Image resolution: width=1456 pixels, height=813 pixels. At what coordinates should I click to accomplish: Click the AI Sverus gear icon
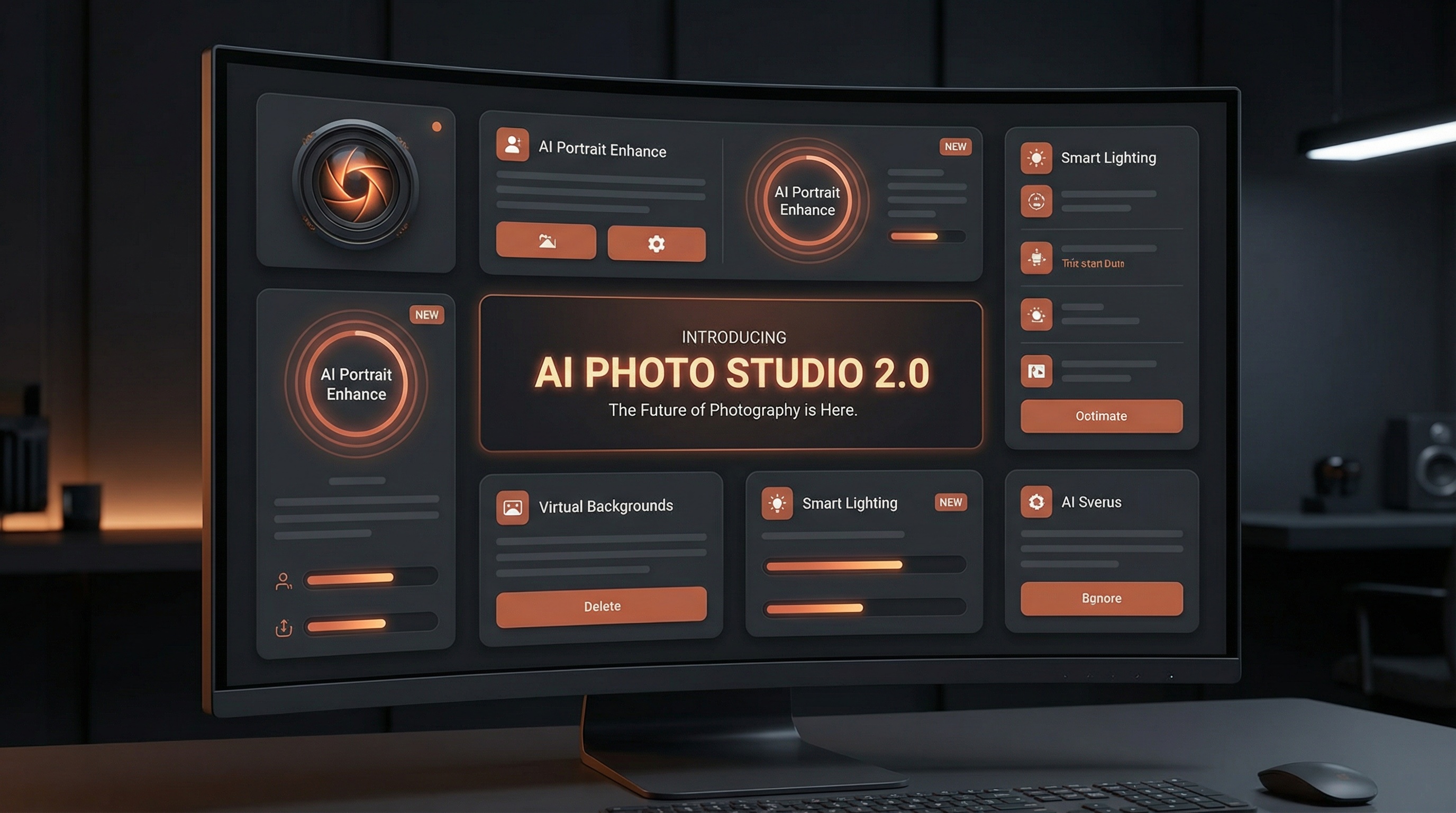point(1038,502)
